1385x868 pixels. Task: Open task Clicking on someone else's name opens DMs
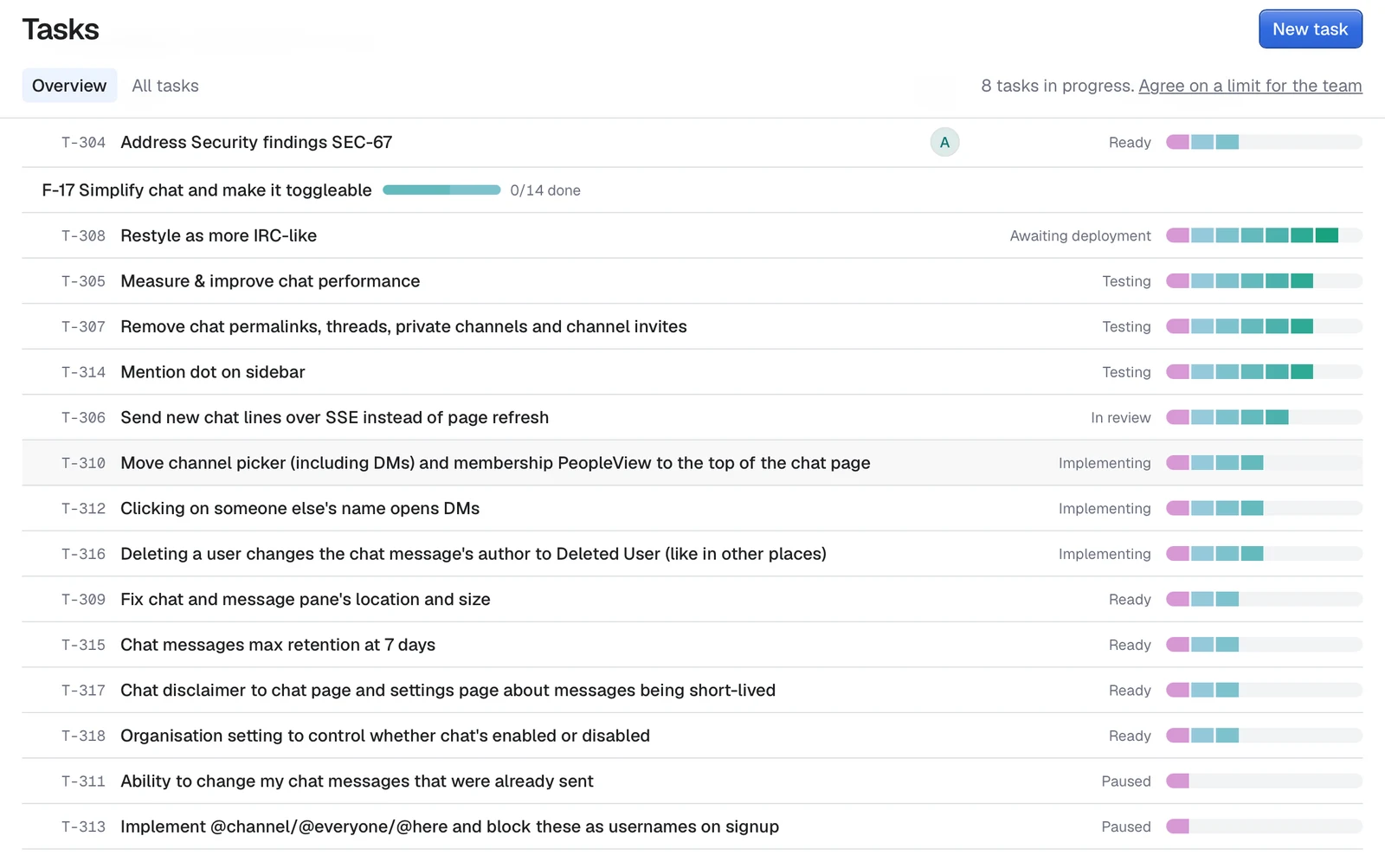(300, 508)
